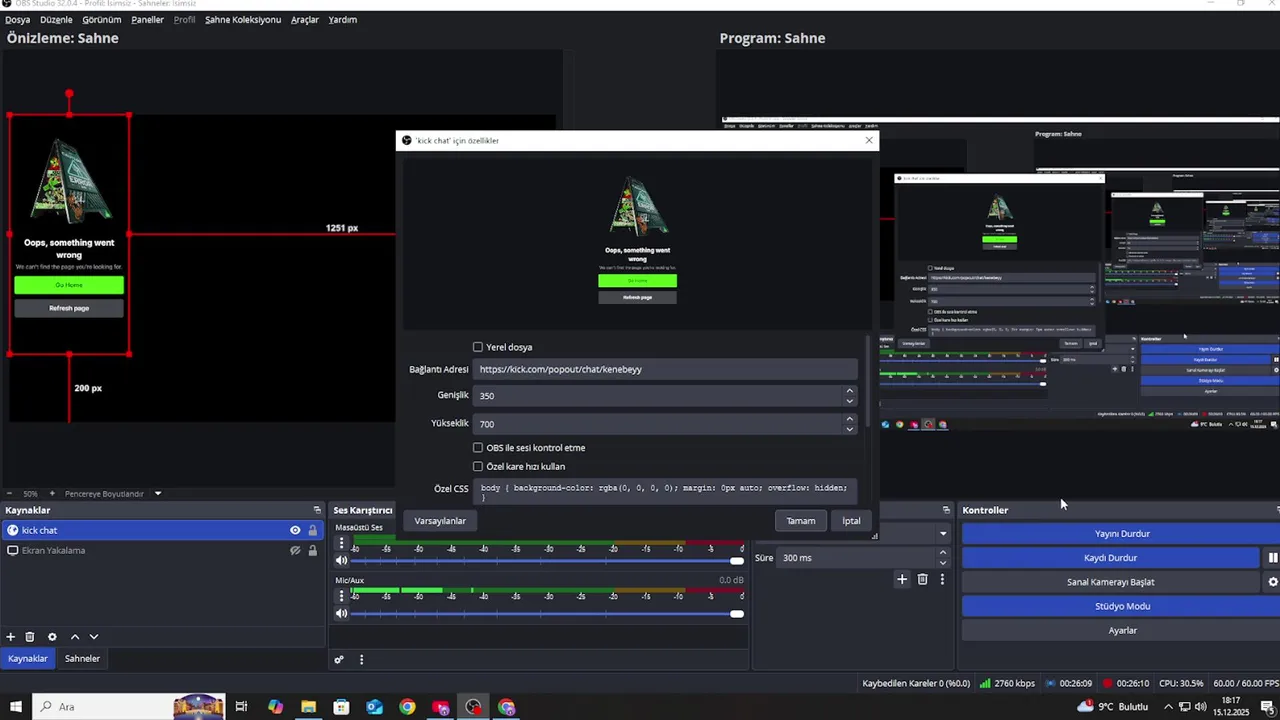Viewport: 1280px width, 720px height.
Task: Toggle Stüdyo Modu button
Action: point(1122,606)
